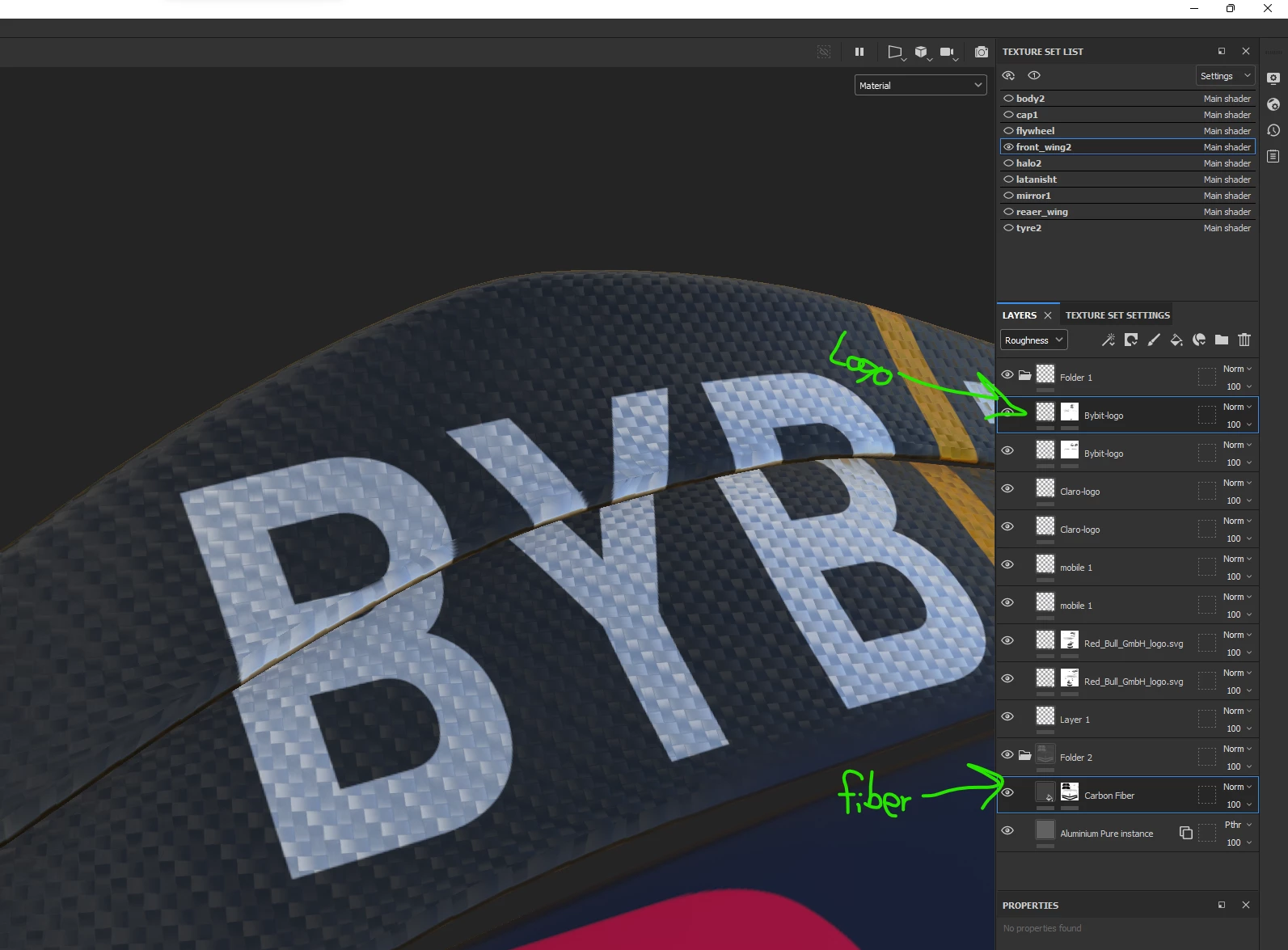Select the flywheel texture set

[x=1128, y=130]
